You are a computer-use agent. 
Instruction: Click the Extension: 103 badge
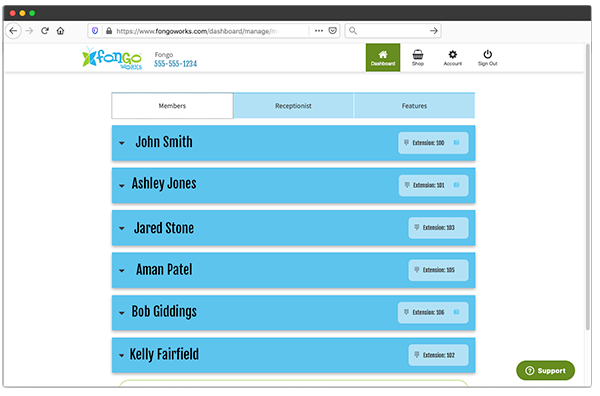(x=439, y=228)
